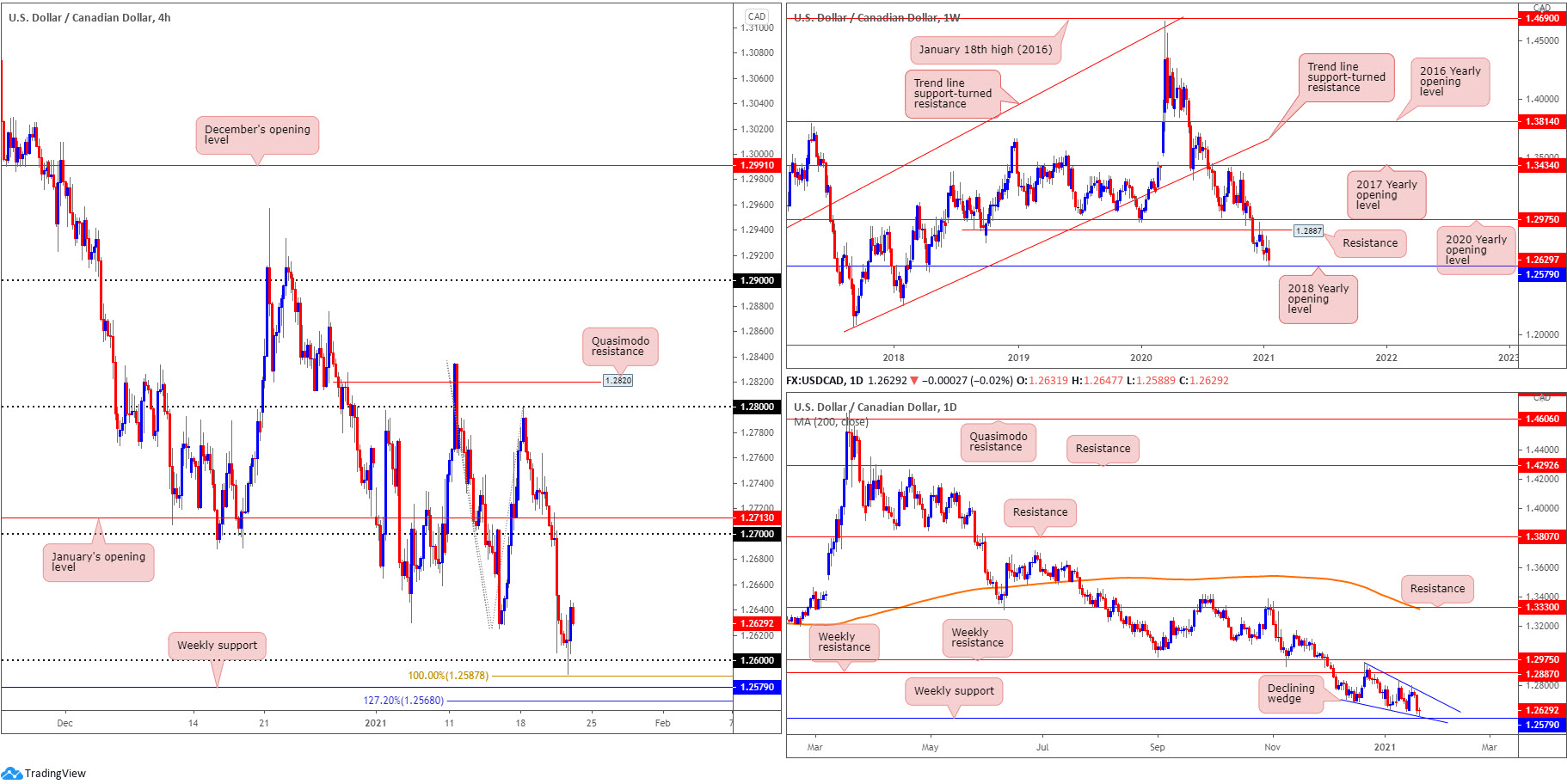Click the Feb date label on 4h time axis
This screenshot has width=1567, height=784.
click(662, 723)
